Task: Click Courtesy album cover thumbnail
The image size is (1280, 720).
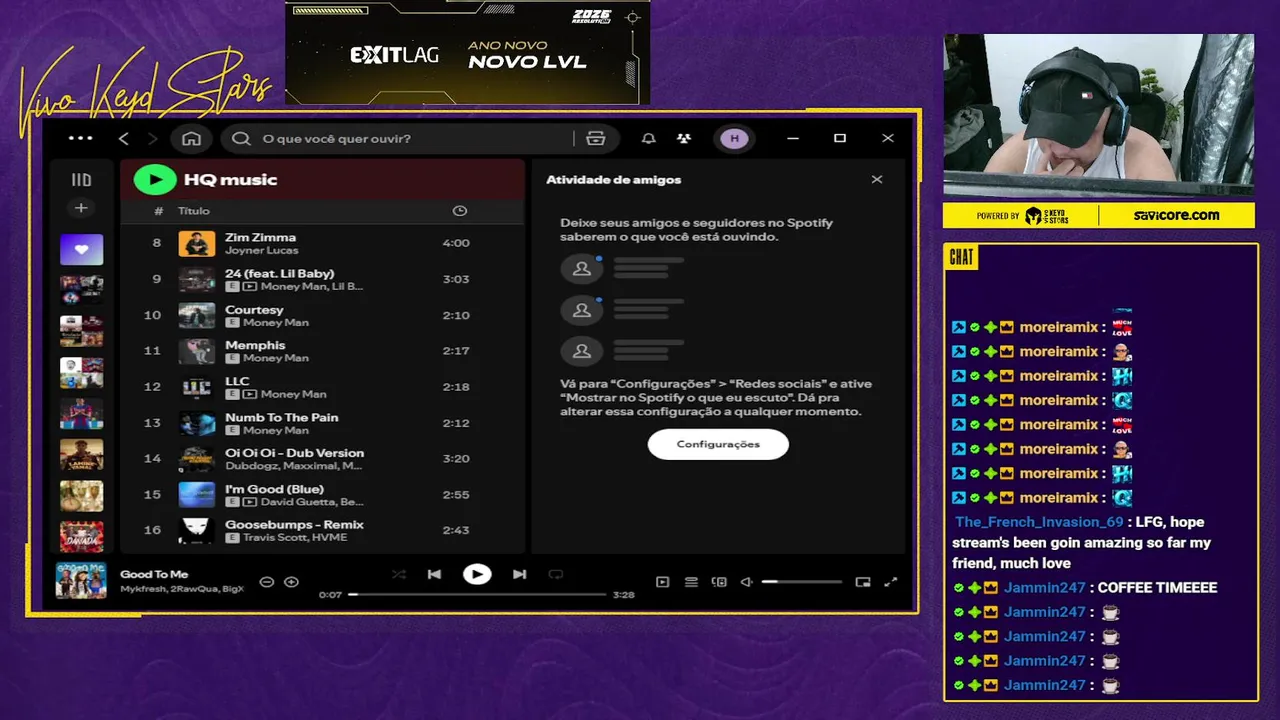Action: click(197, 315)
